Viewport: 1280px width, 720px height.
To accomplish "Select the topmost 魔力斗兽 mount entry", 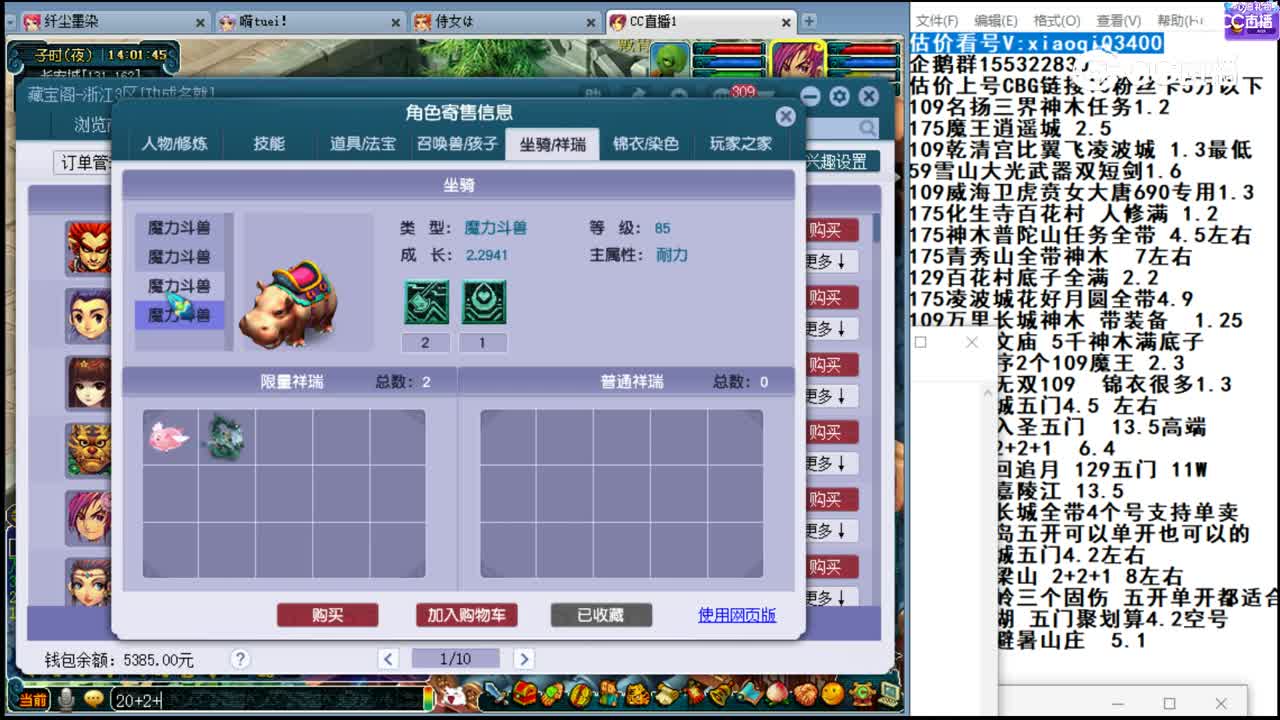I will pos(180,228).
